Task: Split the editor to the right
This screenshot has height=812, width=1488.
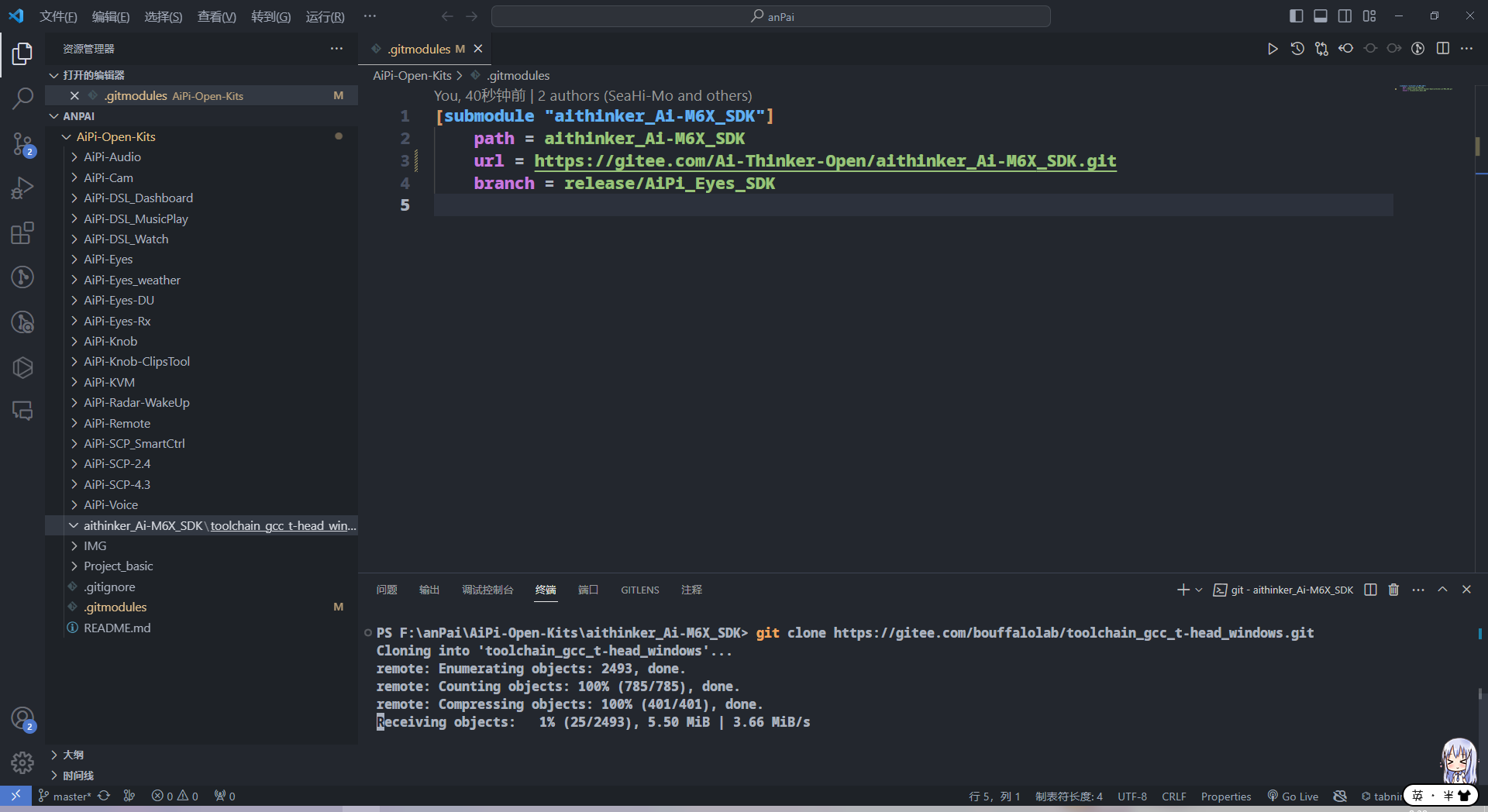Action: [1442, 49]
